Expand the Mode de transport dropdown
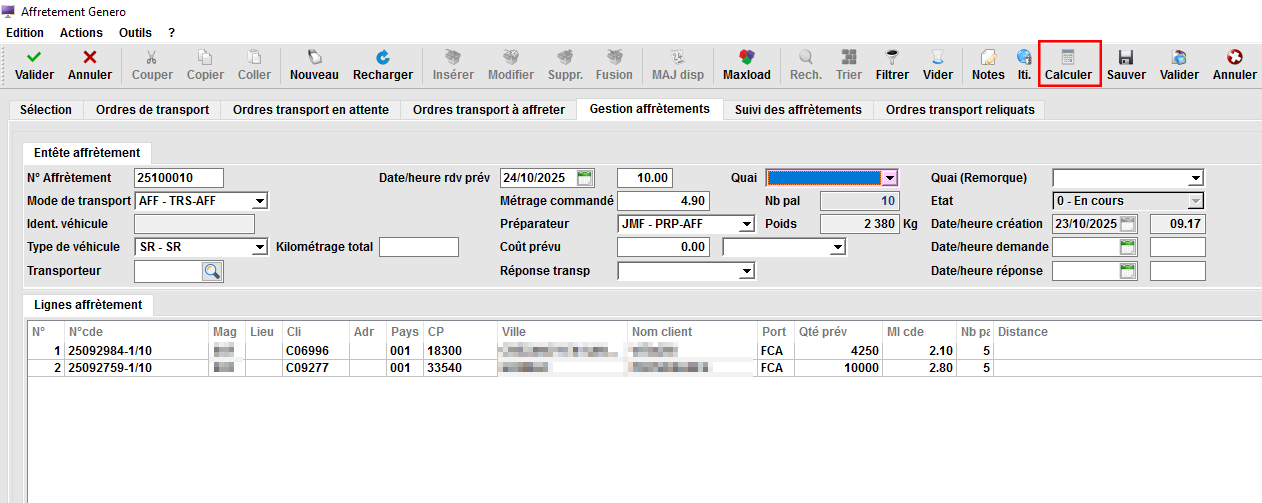 click(x=260, y=201)
